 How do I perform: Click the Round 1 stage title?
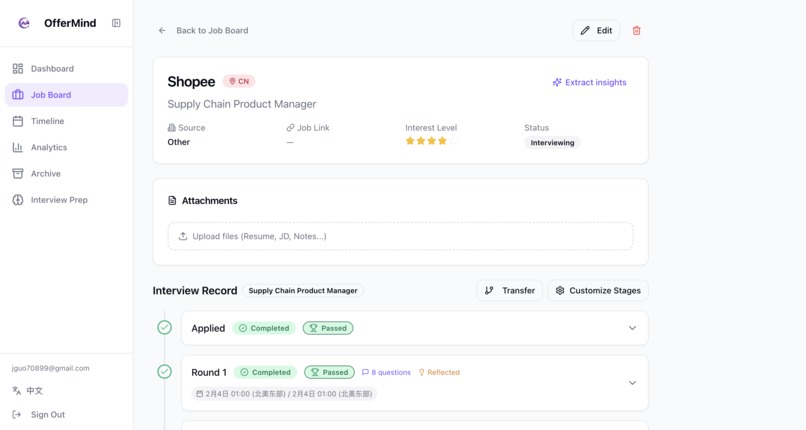209,372
